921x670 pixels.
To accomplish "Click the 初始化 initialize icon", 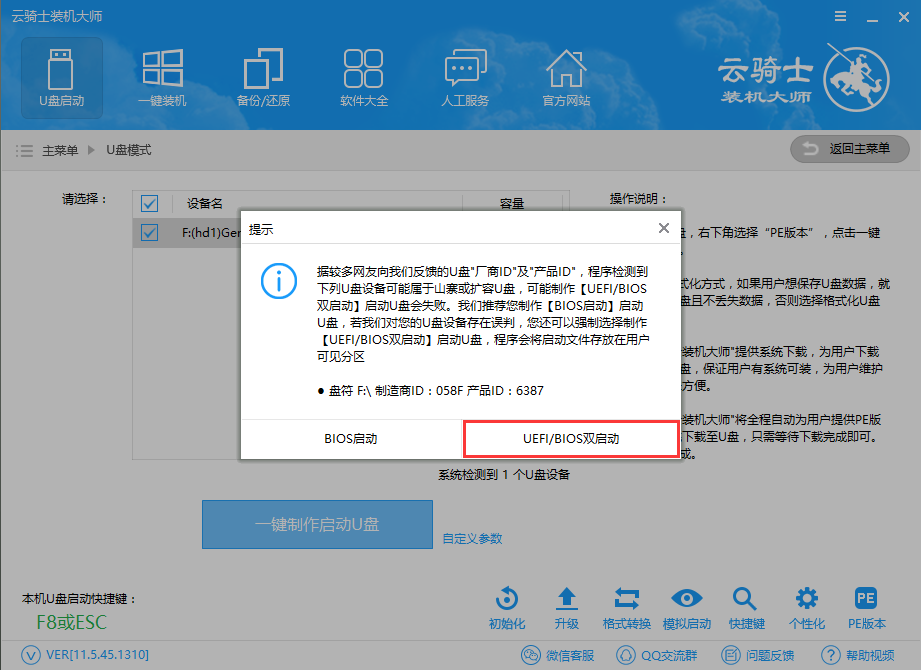I will point(505,606).
